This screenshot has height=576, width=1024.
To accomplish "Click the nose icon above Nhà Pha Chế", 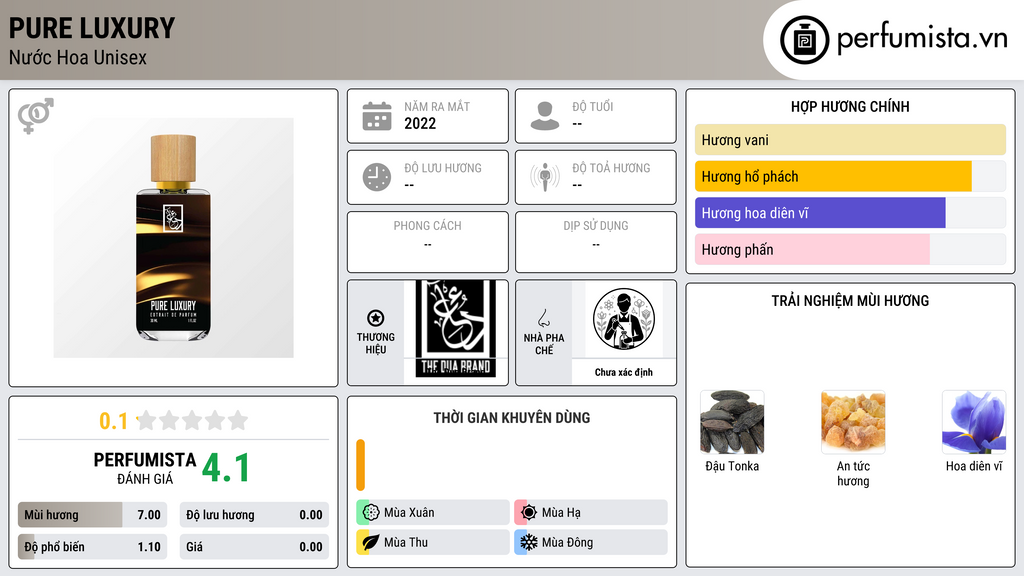I will (543, 318).
